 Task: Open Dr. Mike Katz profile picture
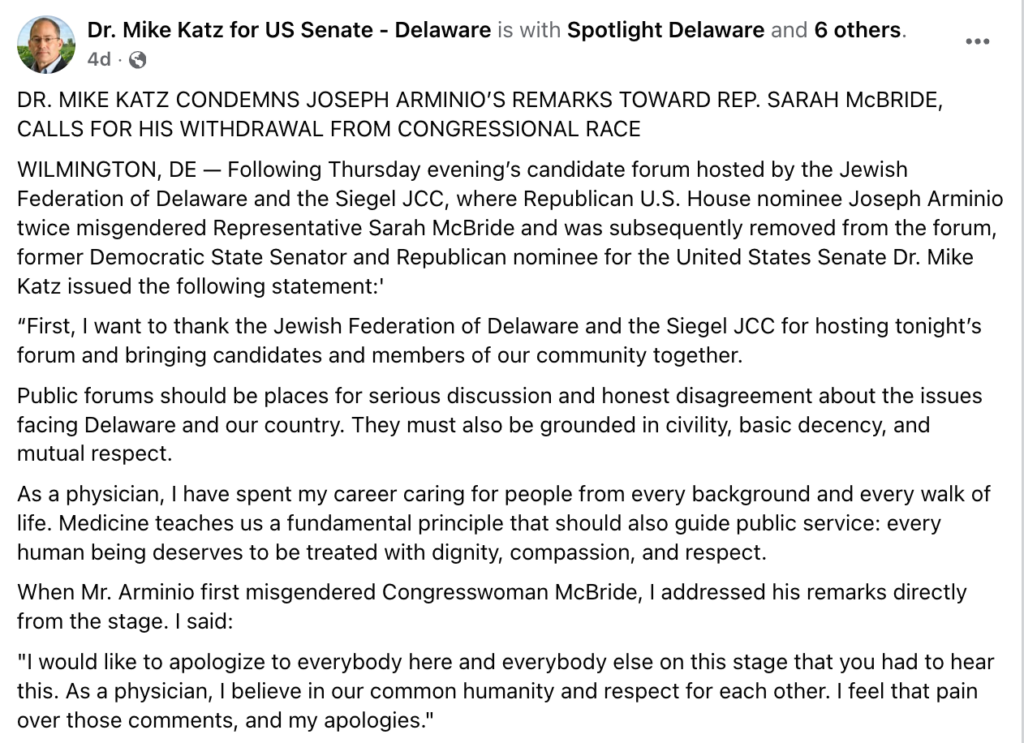coord(46,44)
